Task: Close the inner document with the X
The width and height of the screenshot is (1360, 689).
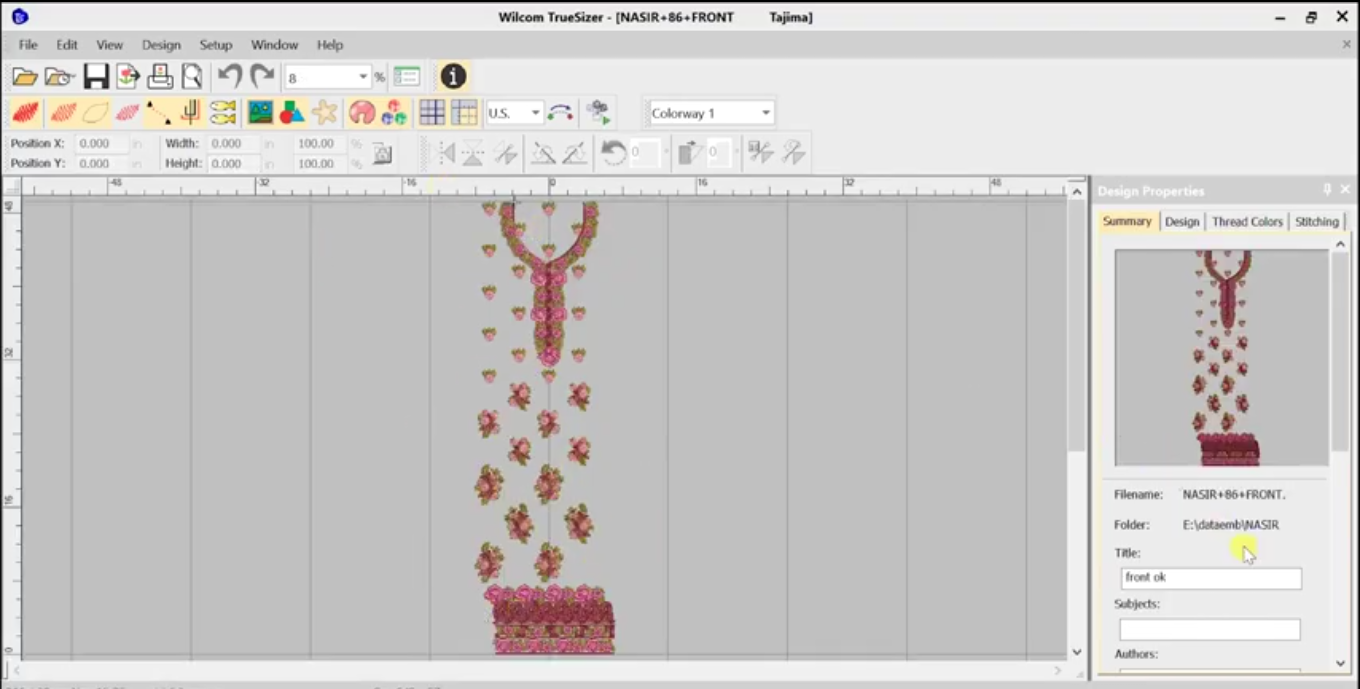Action: [1346, 45]
